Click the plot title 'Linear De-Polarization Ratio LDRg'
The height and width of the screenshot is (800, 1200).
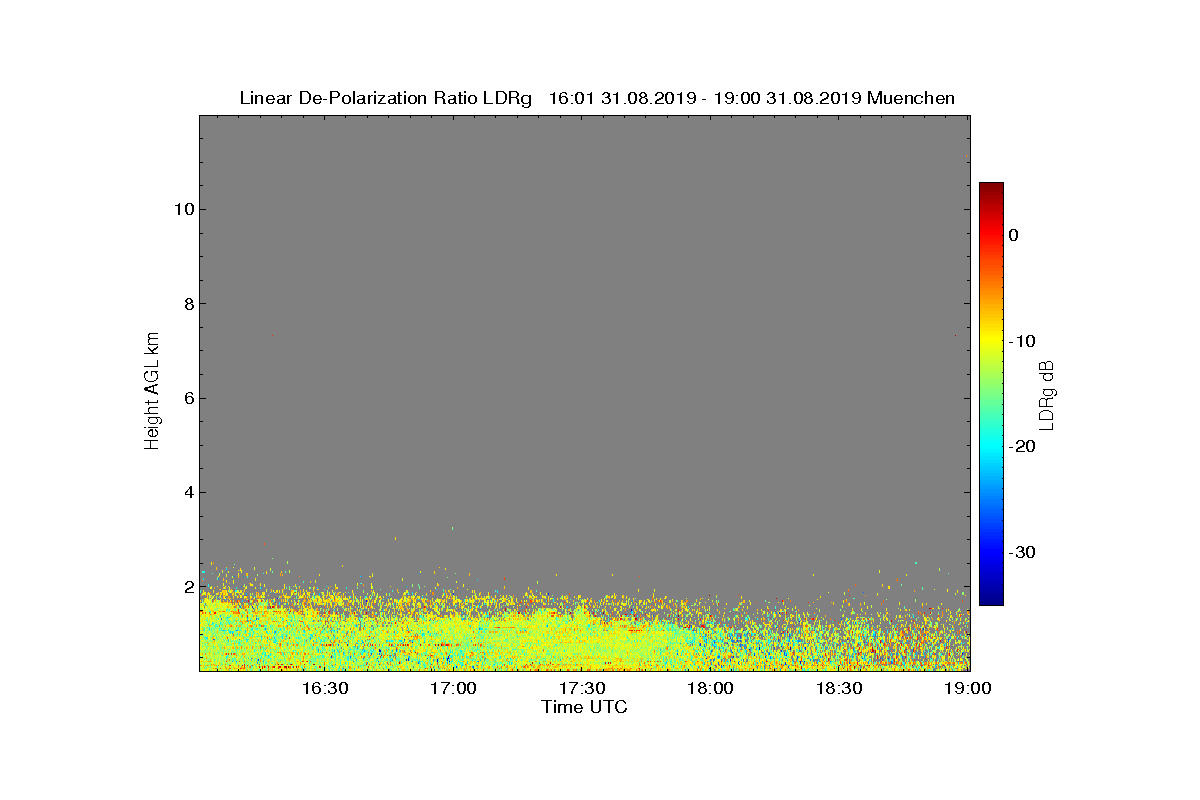click(385, 98)
